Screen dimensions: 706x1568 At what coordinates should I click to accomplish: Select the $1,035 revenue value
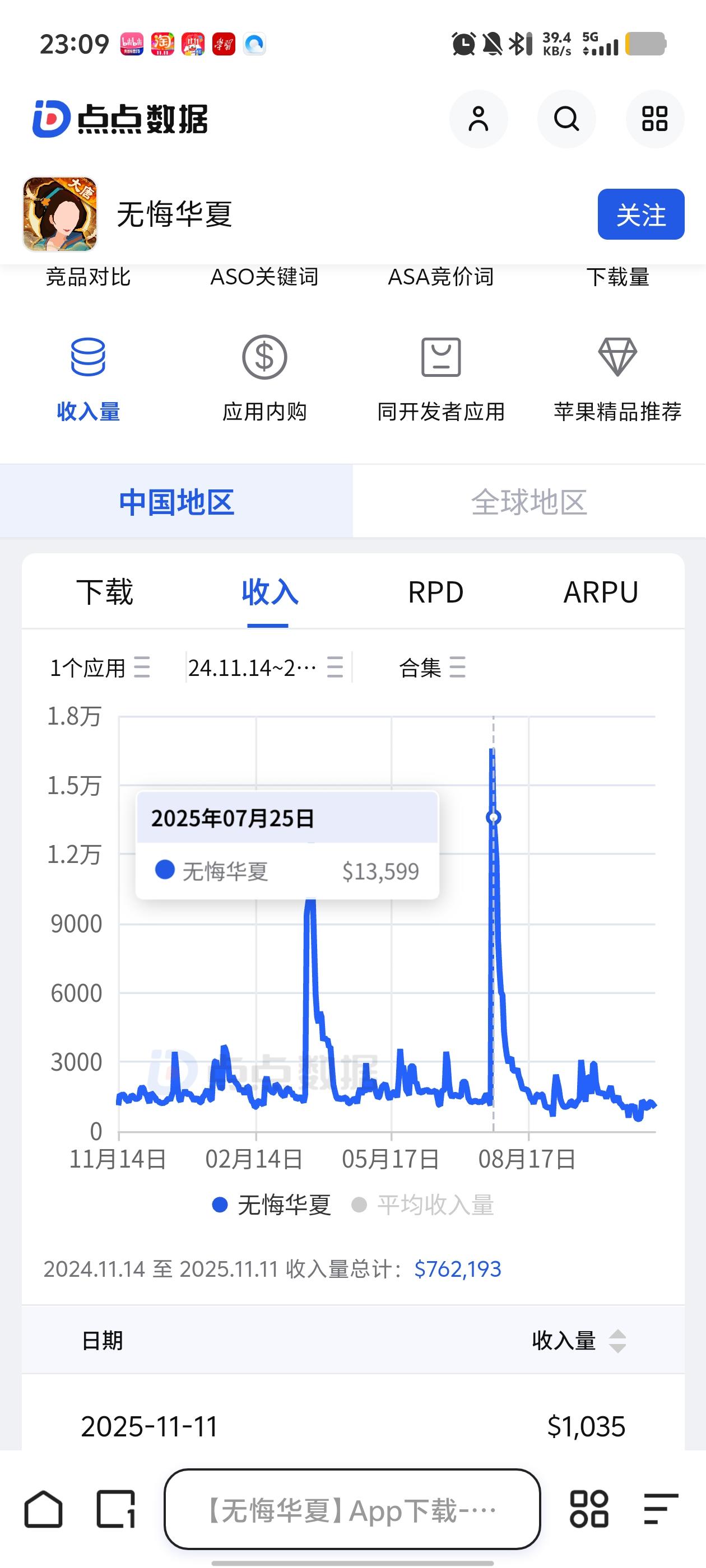(586, 1426)
